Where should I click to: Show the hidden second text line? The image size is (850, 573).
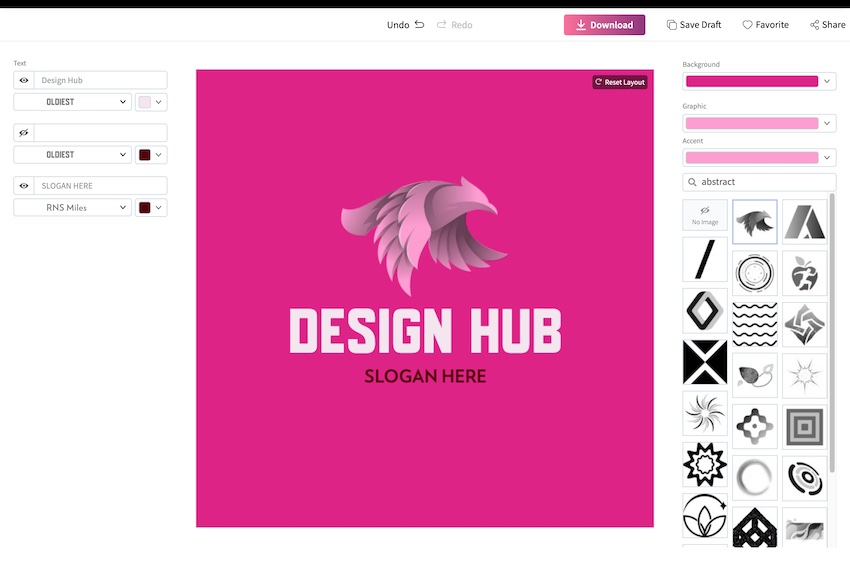(x=24, y=133)
